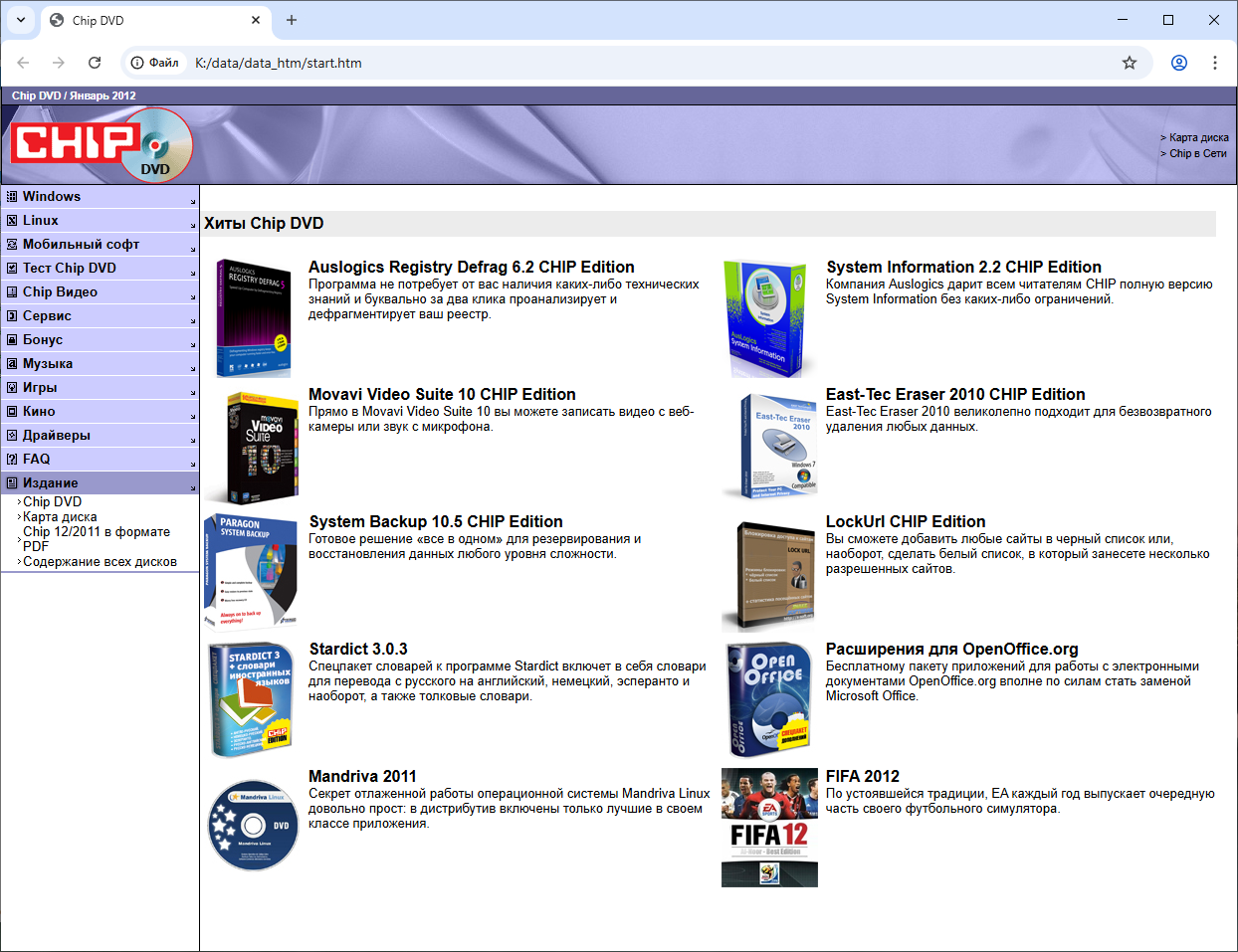Open the Драйверы sidebar menu
Image resolution: width=1238 pixels, height=952 pixels.
pyautogui.click(x=100, y=436)
